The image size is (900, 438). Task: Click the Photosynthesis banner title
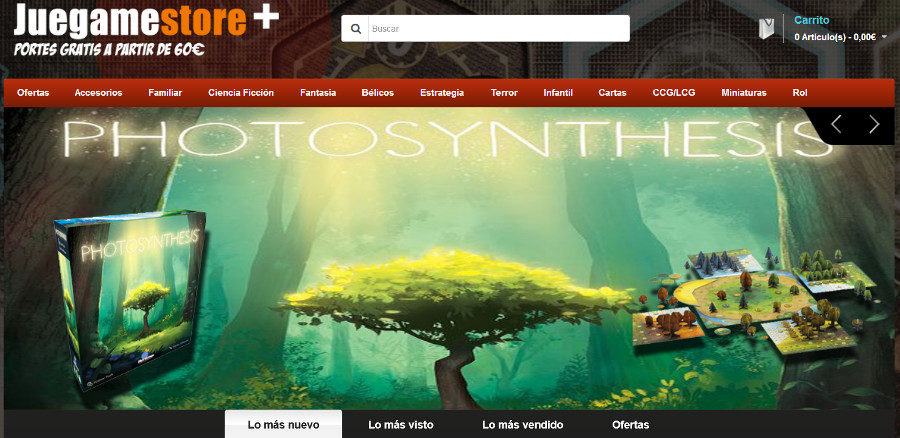click(448, 139)
